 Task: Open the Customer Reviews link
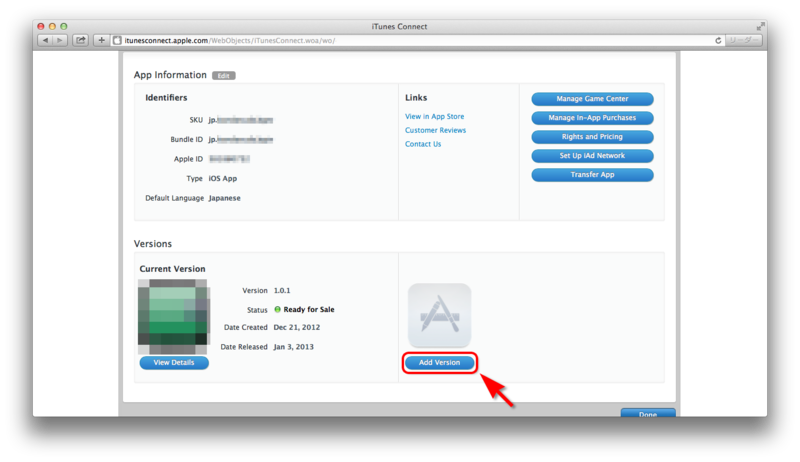[x=435, y=130]
